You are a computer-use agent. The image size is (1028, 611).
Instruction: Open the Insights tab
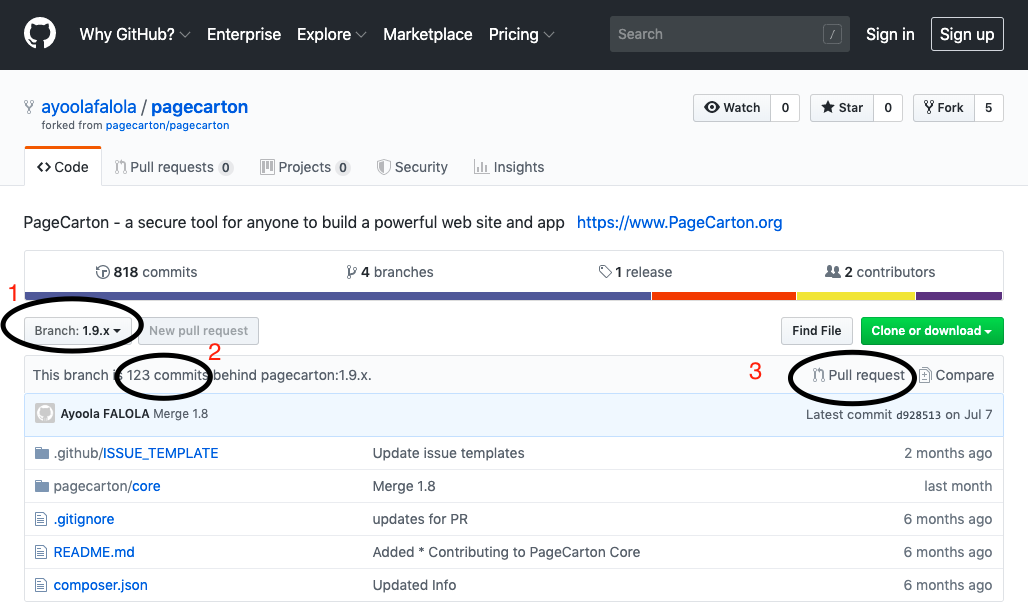509,167
